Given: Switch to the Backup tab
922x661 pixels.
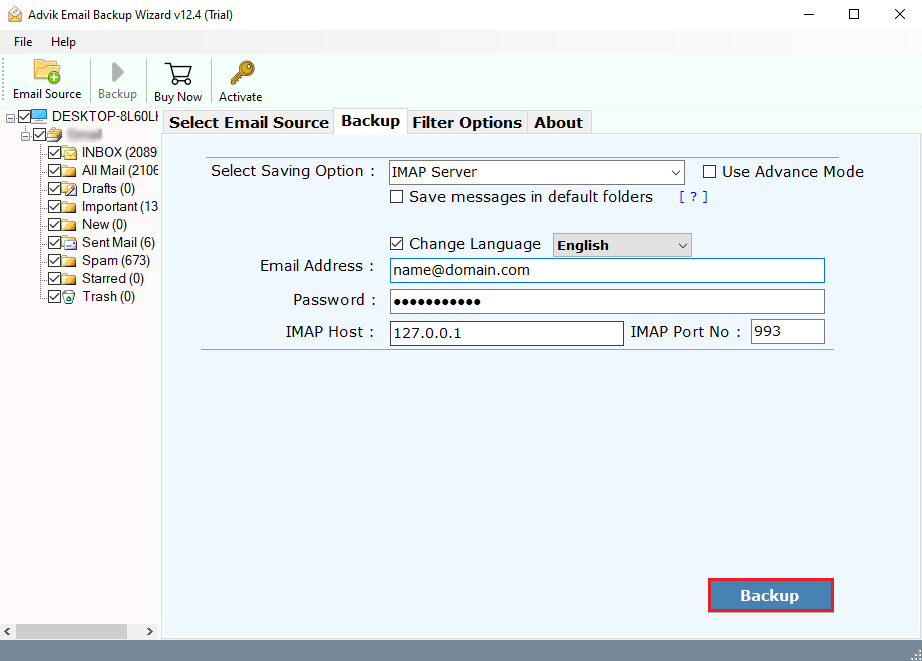Looking at the screenshot, I should (370, 121).
